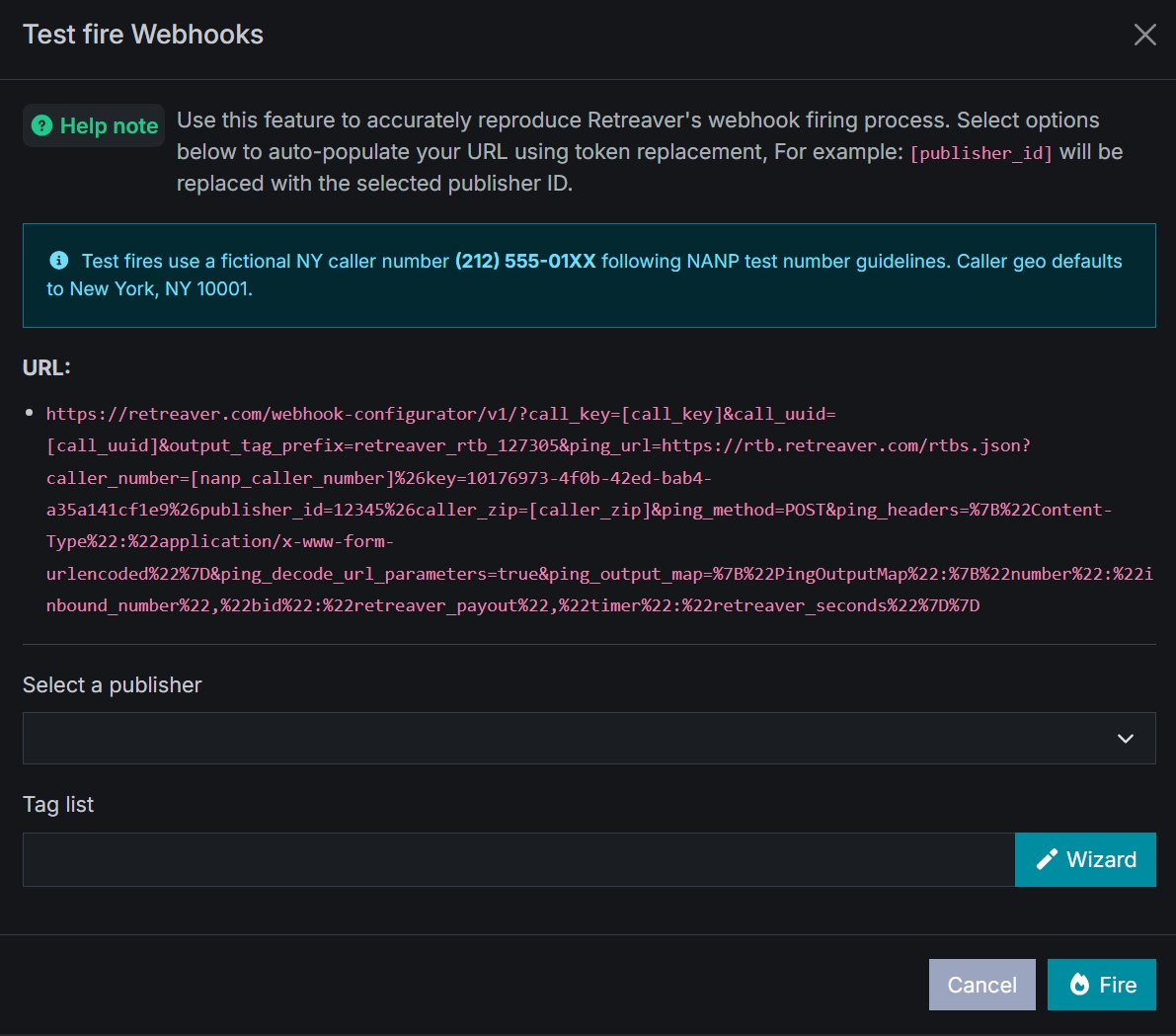1176x1036 pixels.
Task: Click the publisher dropdown chevron arrow
Action: pos(1125,739)
